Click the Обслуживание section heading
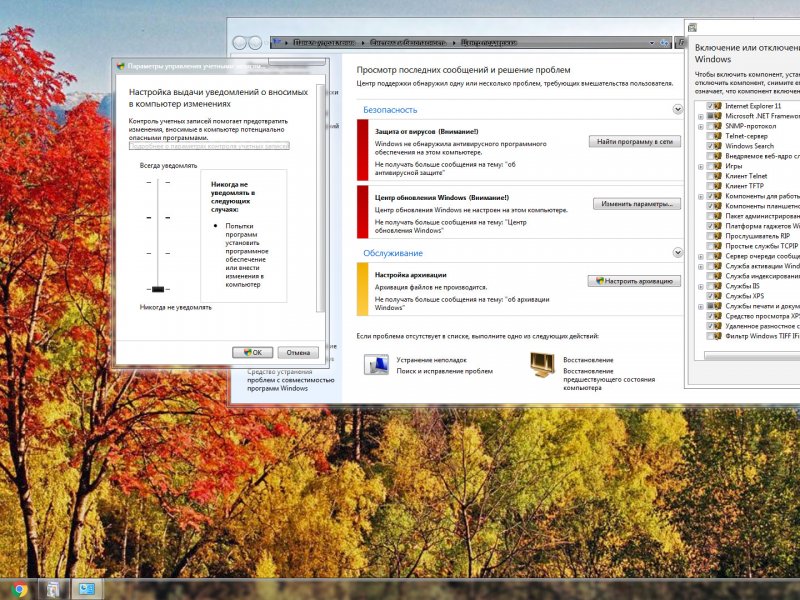This screenshot has height=600, width=800. 393,253
